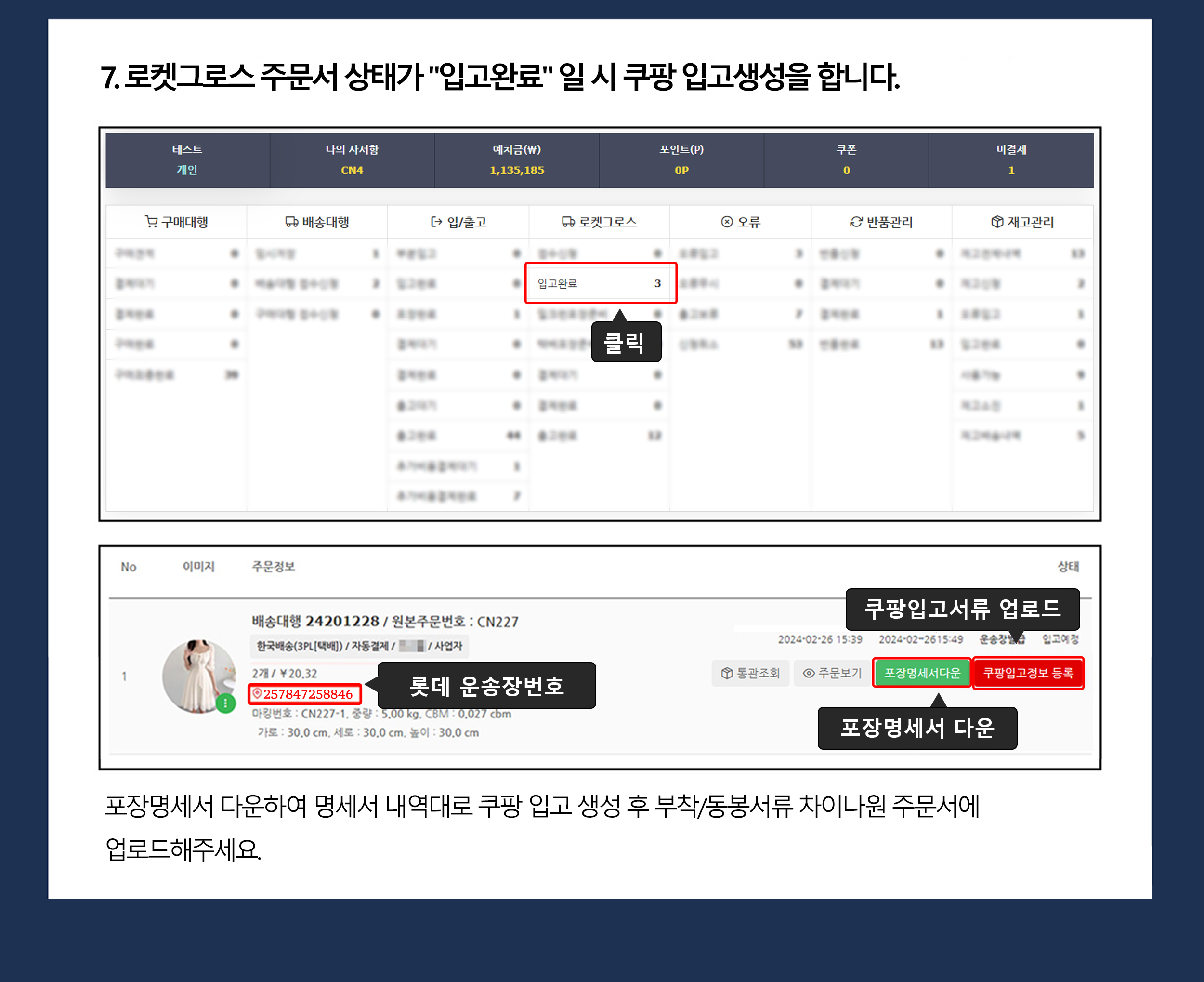Open the 쿠폰 count header cell
This screenshot has height=982, width=1204.
tap(846, 160)
